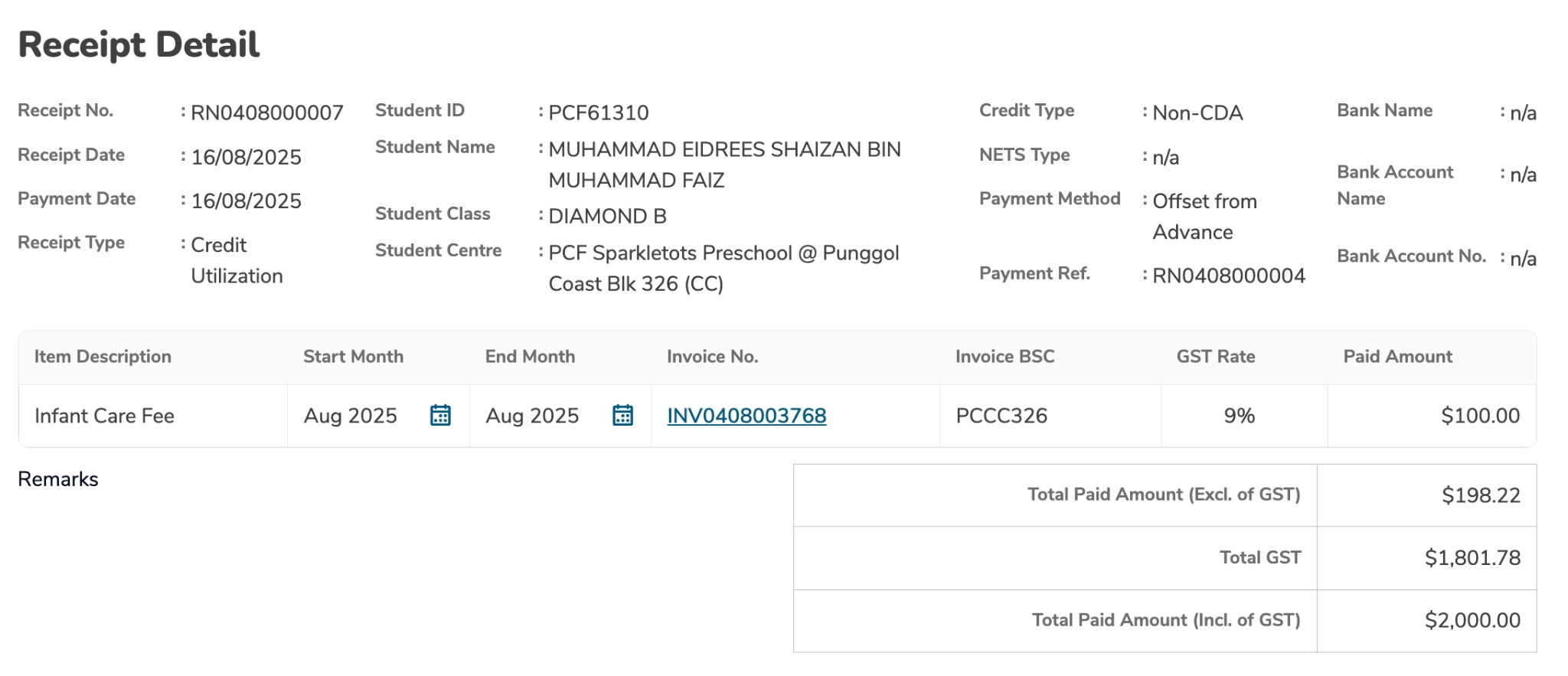Screen dimensions: 1568x676
Task: Click the 9% GST rate cell
Action: tap(1239, 416)
